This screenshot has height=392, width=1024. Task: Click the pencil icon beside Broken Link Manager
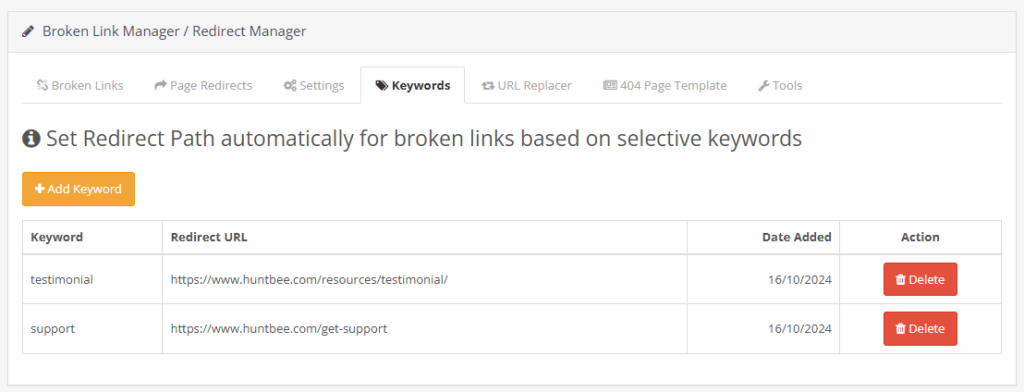tap(27, 31)
